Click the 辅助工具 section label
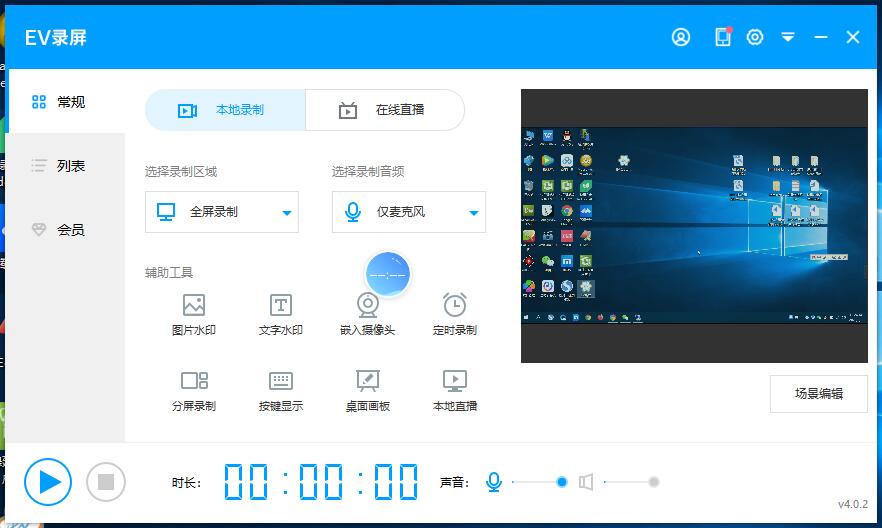The height and width of the screenshot is (528, 882). (169, 273)
